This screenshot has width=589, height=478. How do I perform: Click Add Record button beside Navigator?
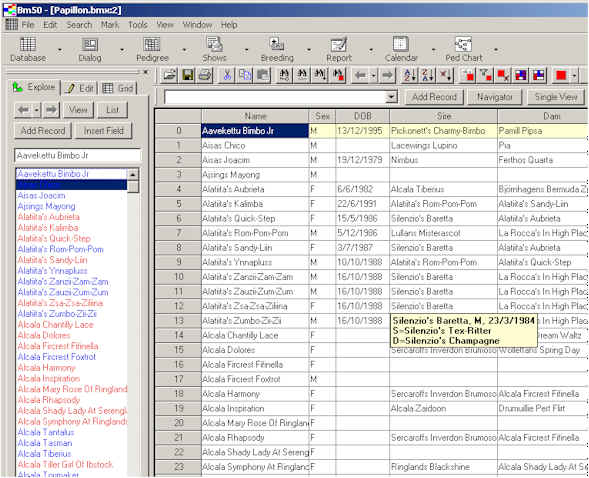[x=434, y=97]
